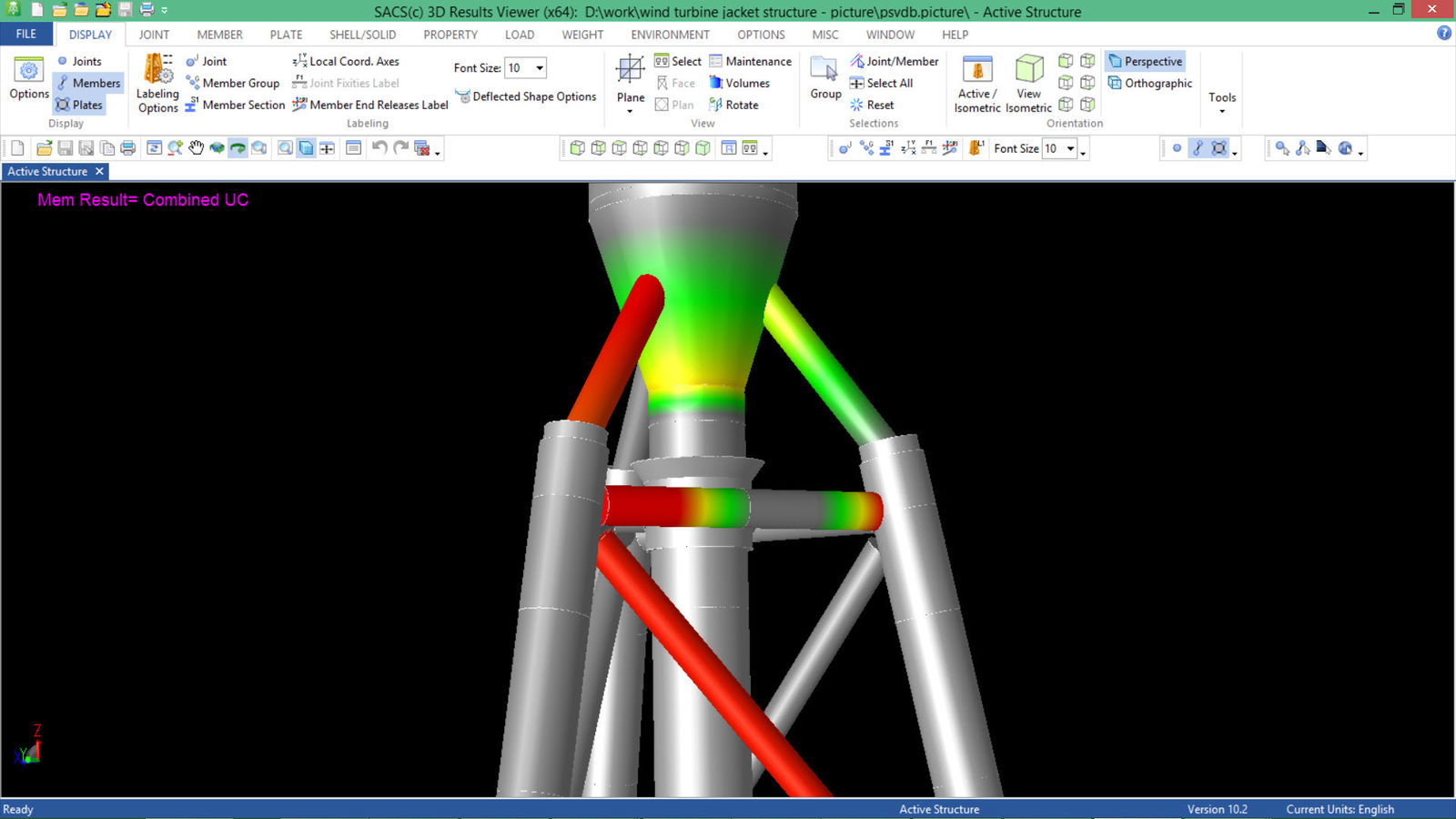Click the Joint/Member selection icon
The image size is (1456, 819).
point(895,61)
